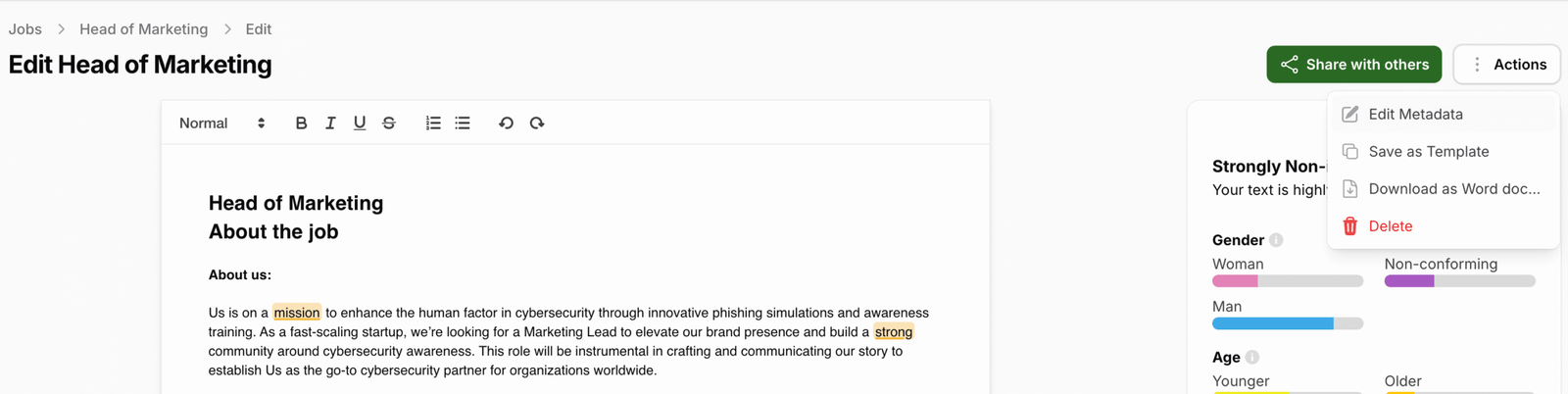This screenshot has height=394, width=1568.
Task: Download the job as Word document
Action: pos(1453,189)
